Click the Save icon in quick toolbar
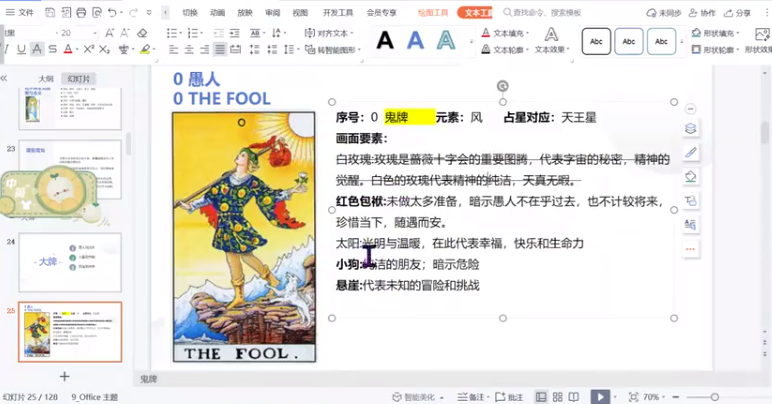 pyautogui.click(x=50, y=12)
